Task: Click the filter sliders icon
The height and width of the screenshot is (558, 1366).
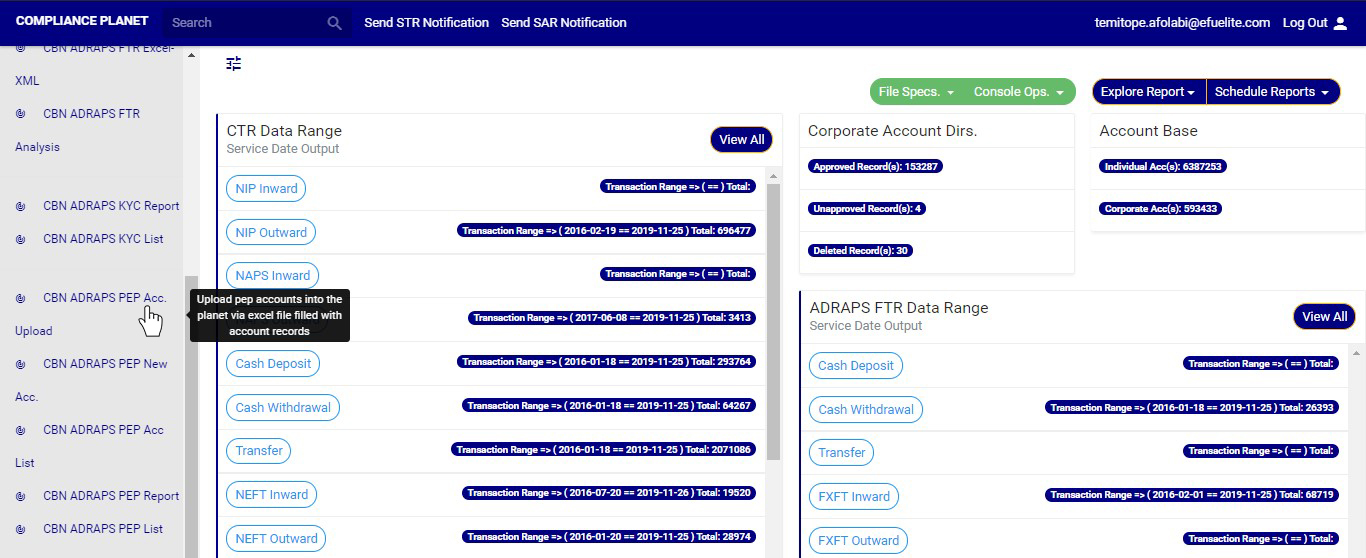Action: 234,64
